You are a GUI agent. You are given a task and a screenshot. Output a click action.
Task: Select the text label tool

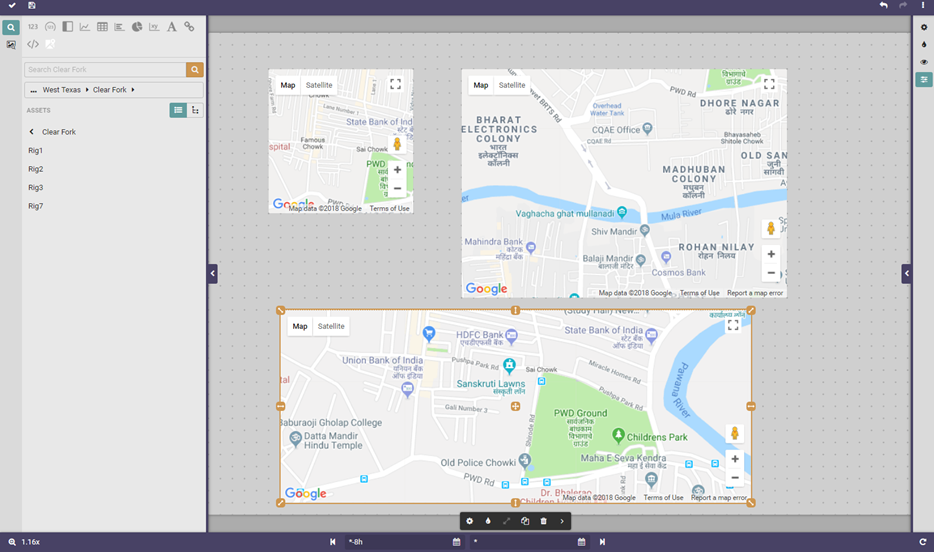pos(172,27)
